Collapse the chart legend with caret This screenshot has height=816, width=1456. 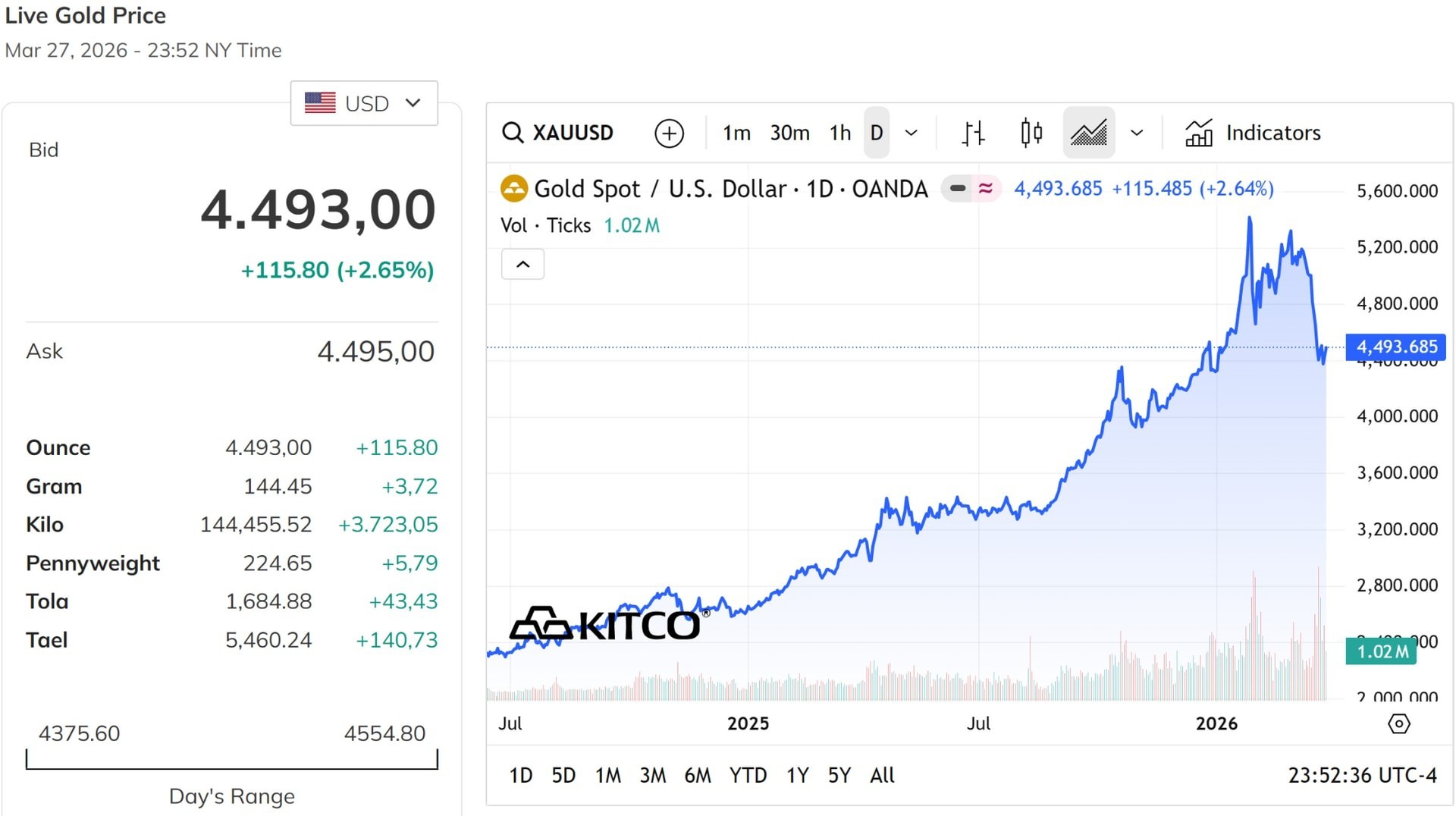click(x=522, y=265)
